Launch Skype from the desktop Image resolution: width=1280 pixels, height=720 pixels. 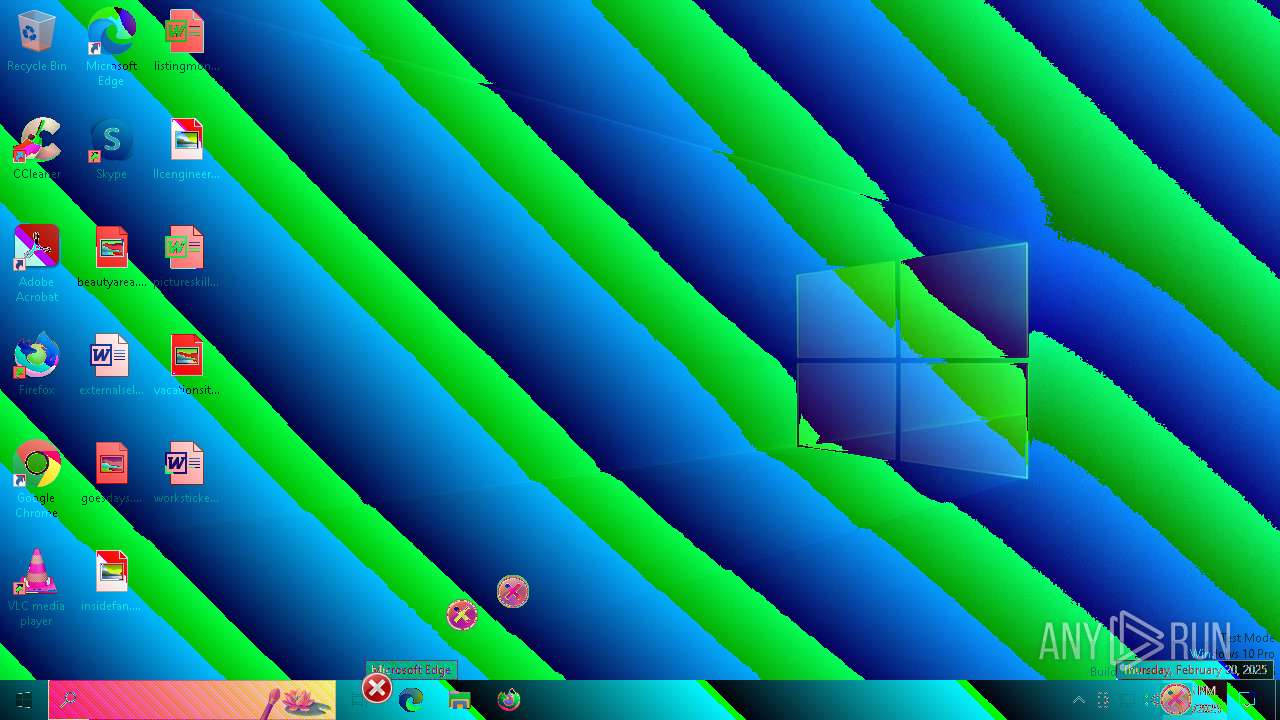111,149
